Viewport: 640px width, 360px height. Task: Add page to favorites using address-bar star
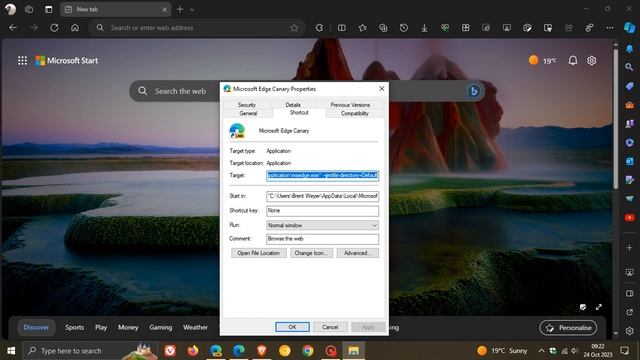tap(294, 28)
